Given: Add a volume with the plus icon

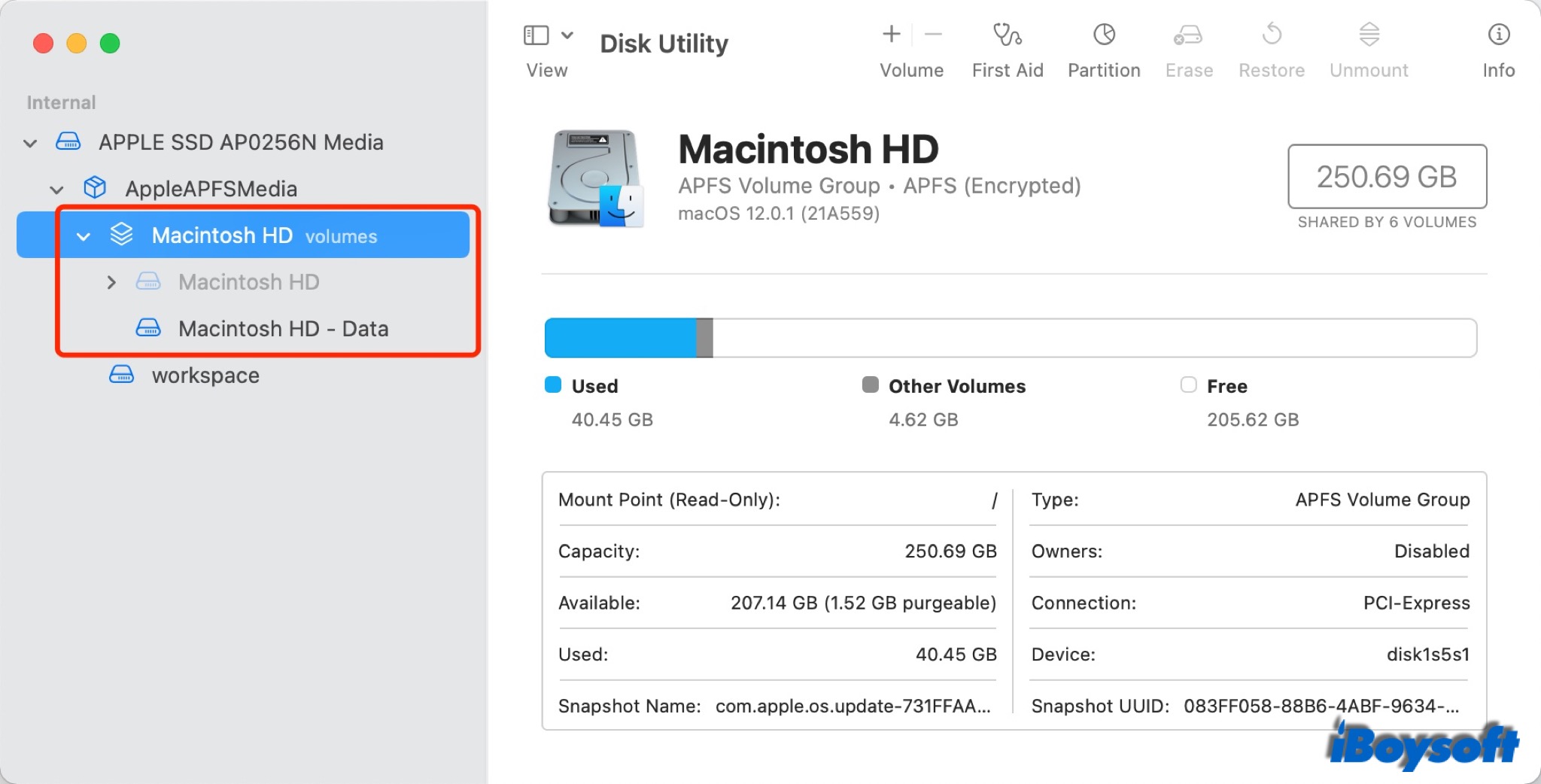Looking at the screenshot, I should (x=892, y=35).
